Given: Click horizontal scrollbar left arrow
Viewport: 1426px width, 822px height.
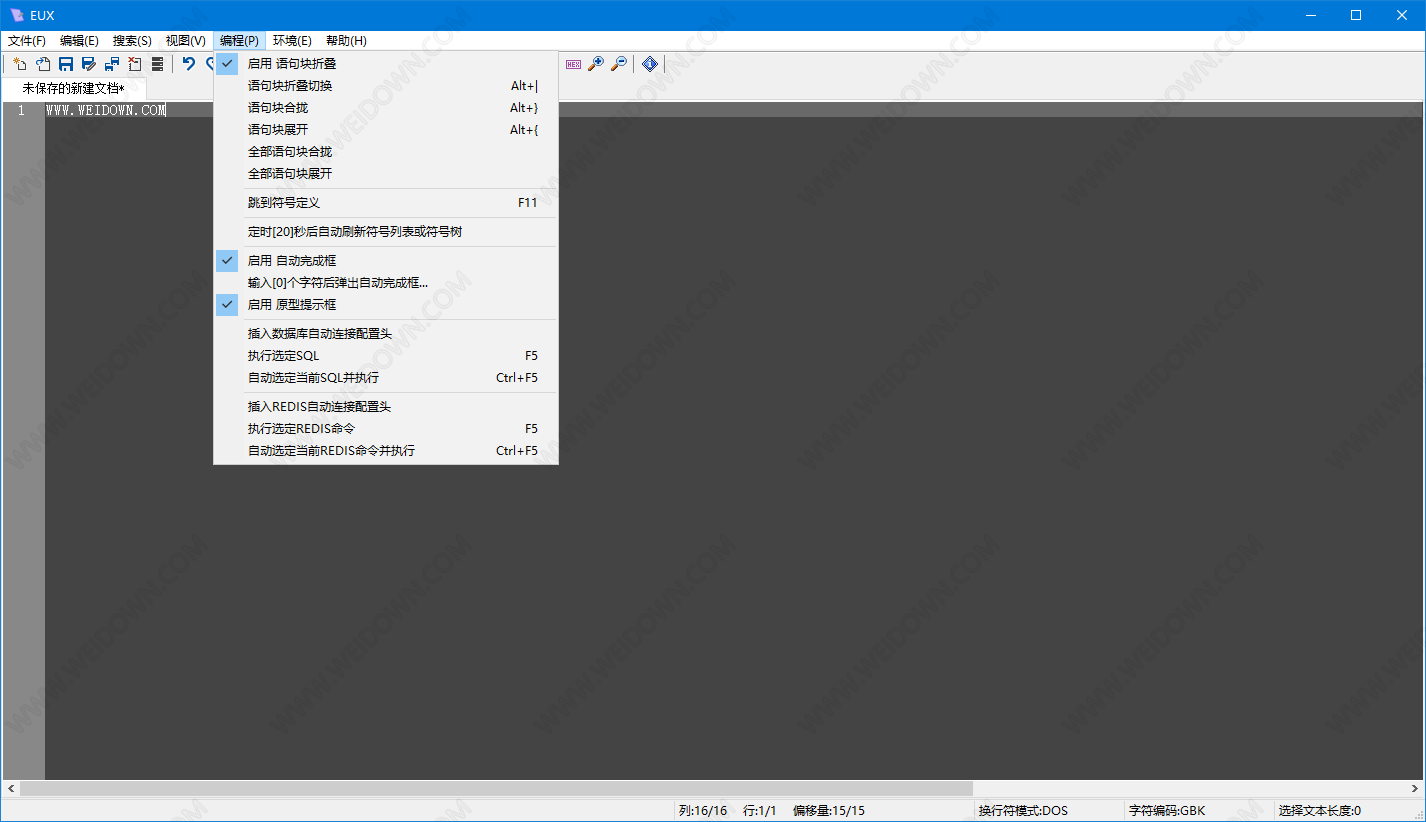Looking at the screenshot, I should click(x=11, y=788).
